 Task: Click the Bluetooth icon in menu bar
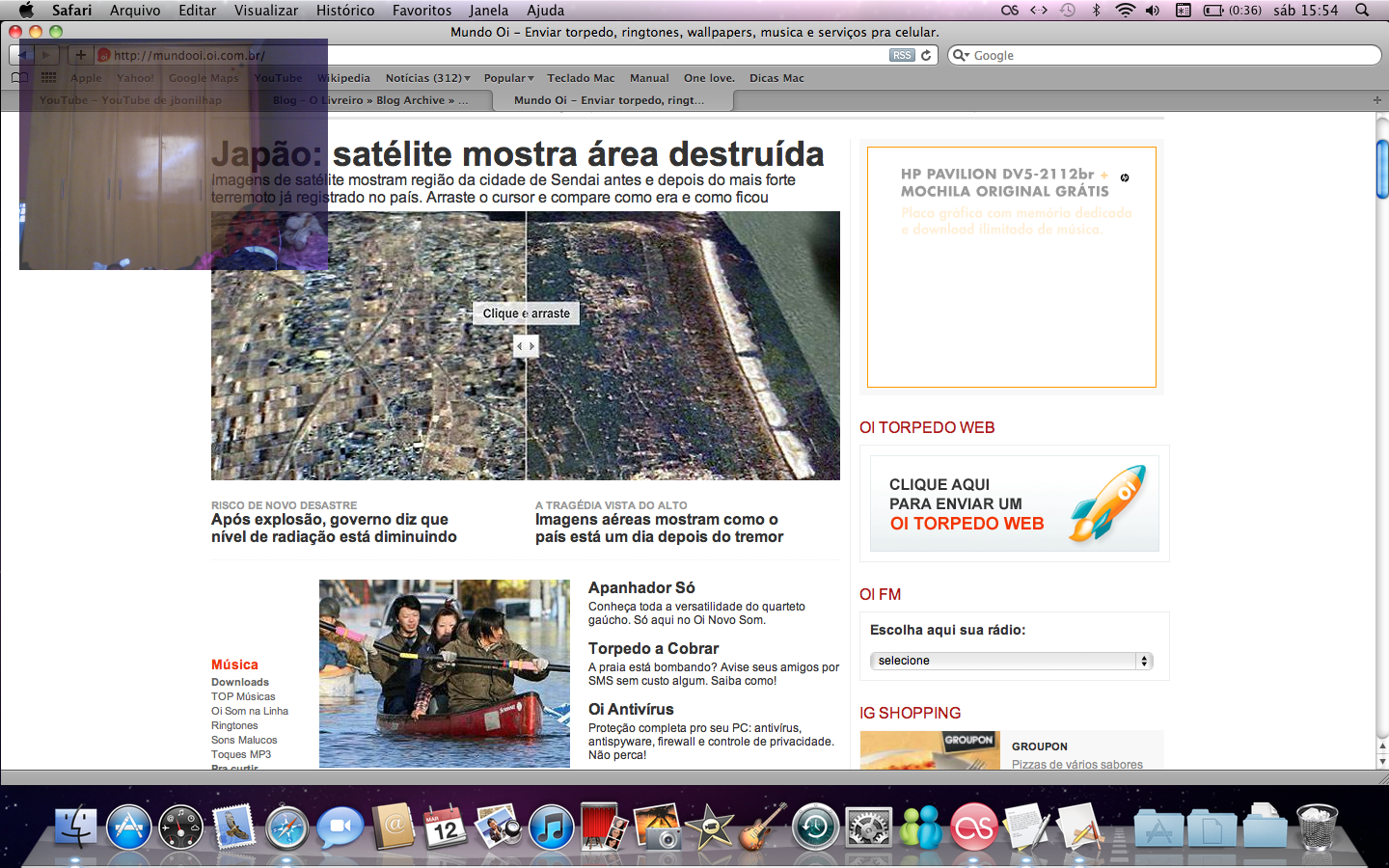[x=1096, y=10]
